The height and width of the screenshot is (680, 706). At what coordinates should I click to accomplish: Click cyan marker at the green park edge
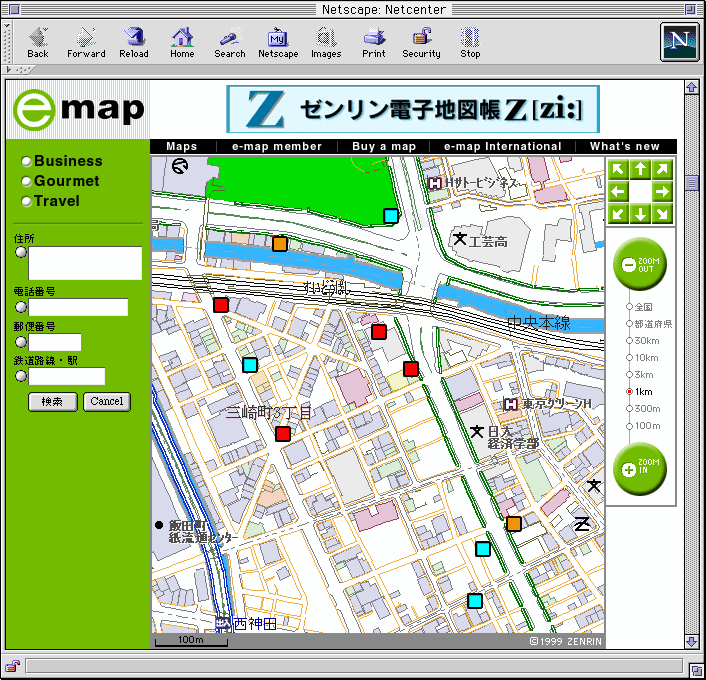pos(391,216)
